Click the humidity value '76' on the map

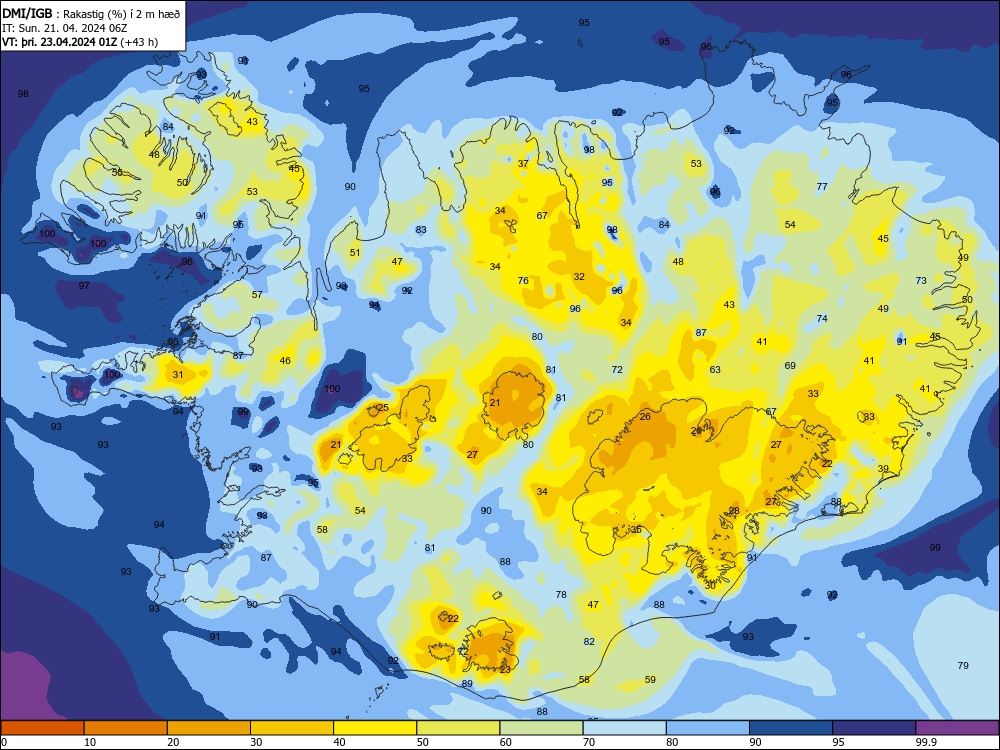(523, 281)
